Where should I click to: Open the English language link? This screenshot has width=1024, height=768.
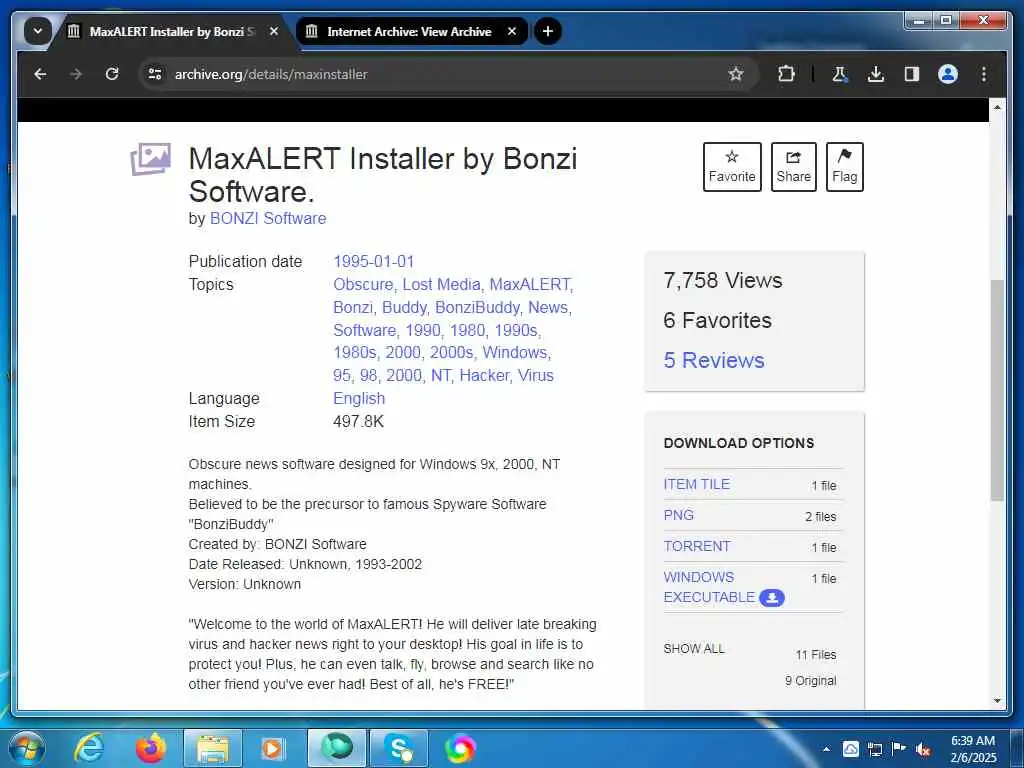click(359, 398)
